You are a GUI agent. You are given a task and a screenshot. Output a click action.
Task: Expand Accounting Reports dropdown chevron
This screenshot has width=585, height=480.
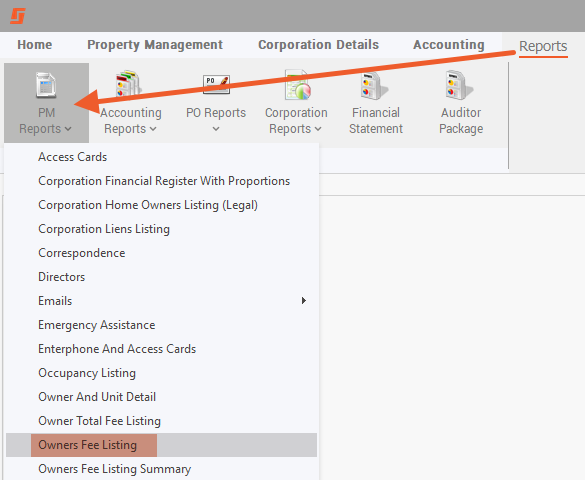(153, 129)
